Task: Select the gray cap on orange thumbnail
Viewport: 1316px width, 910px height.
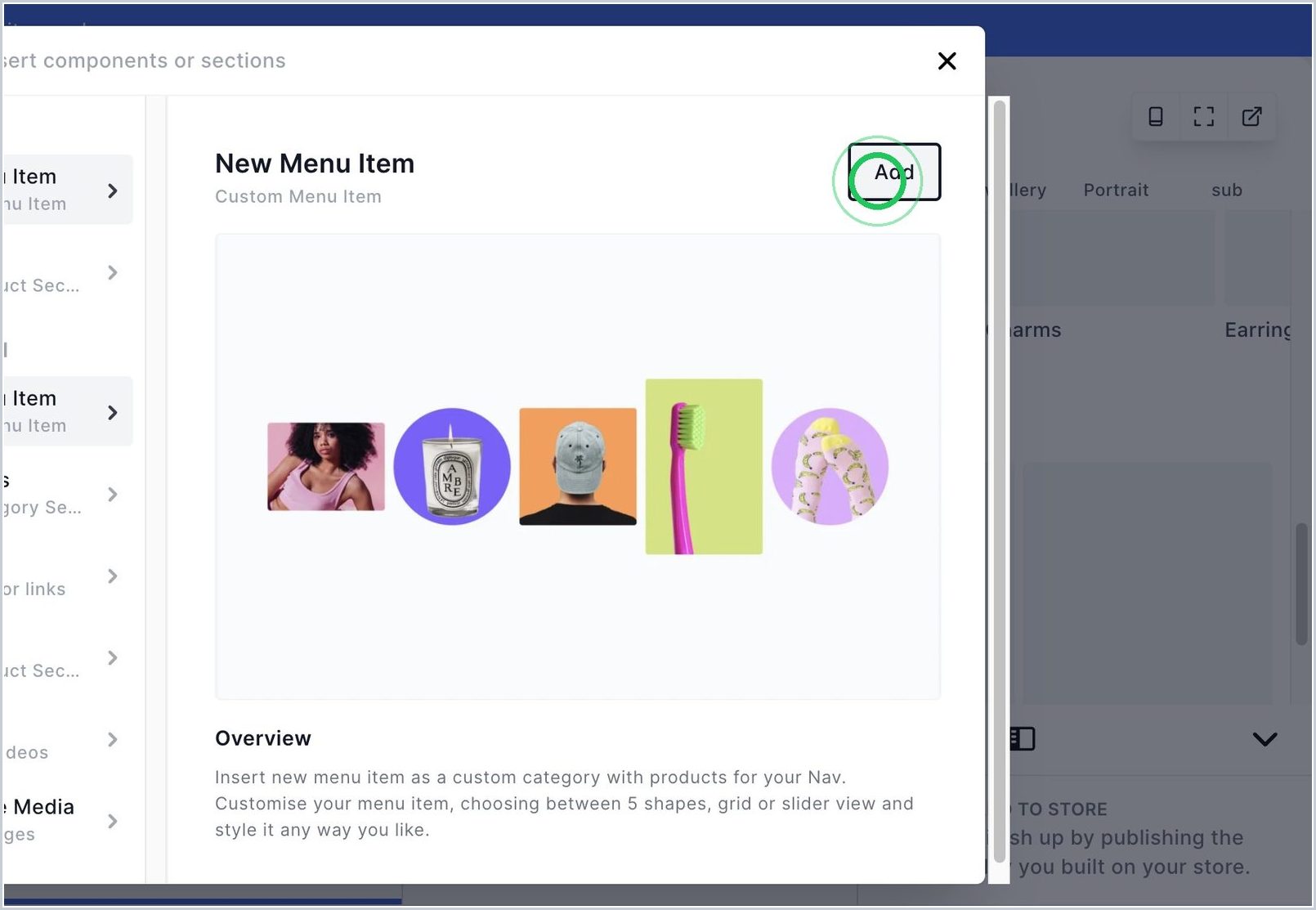Action: (578, 466)
